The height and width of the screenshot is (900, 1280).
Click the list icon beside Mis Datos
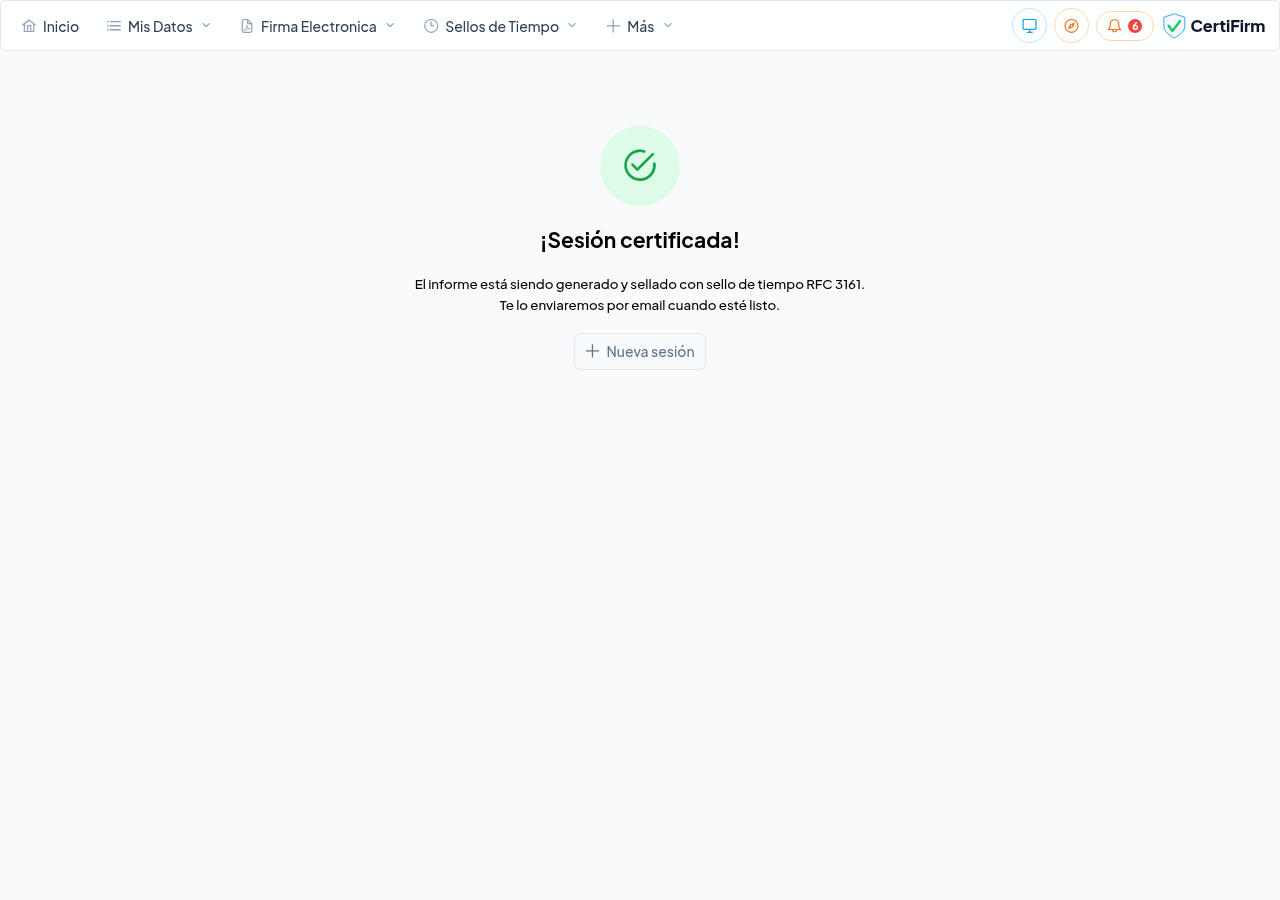[114, 26]
